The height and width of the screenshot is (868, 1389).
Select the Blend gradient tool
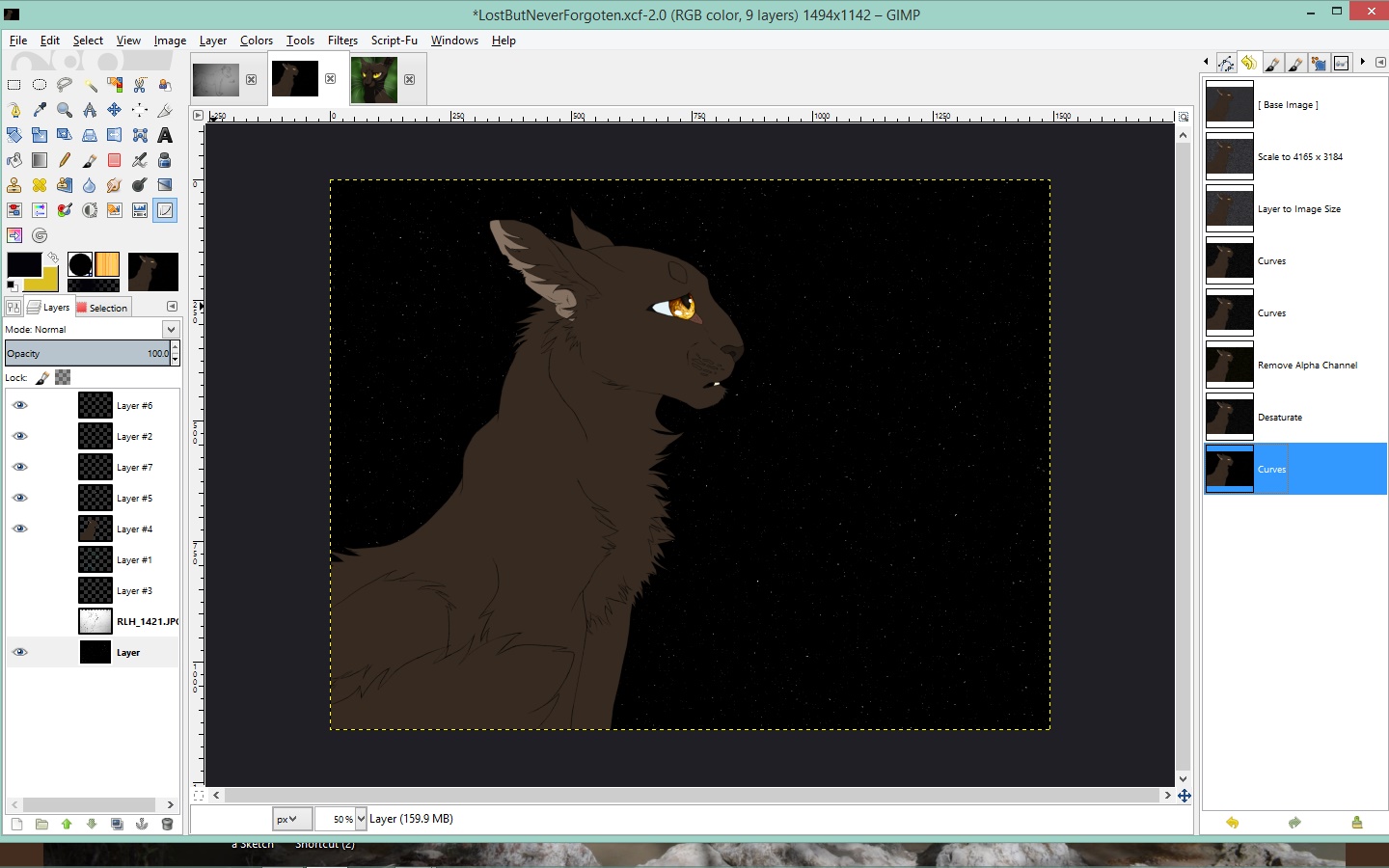[x=40, y=160]
